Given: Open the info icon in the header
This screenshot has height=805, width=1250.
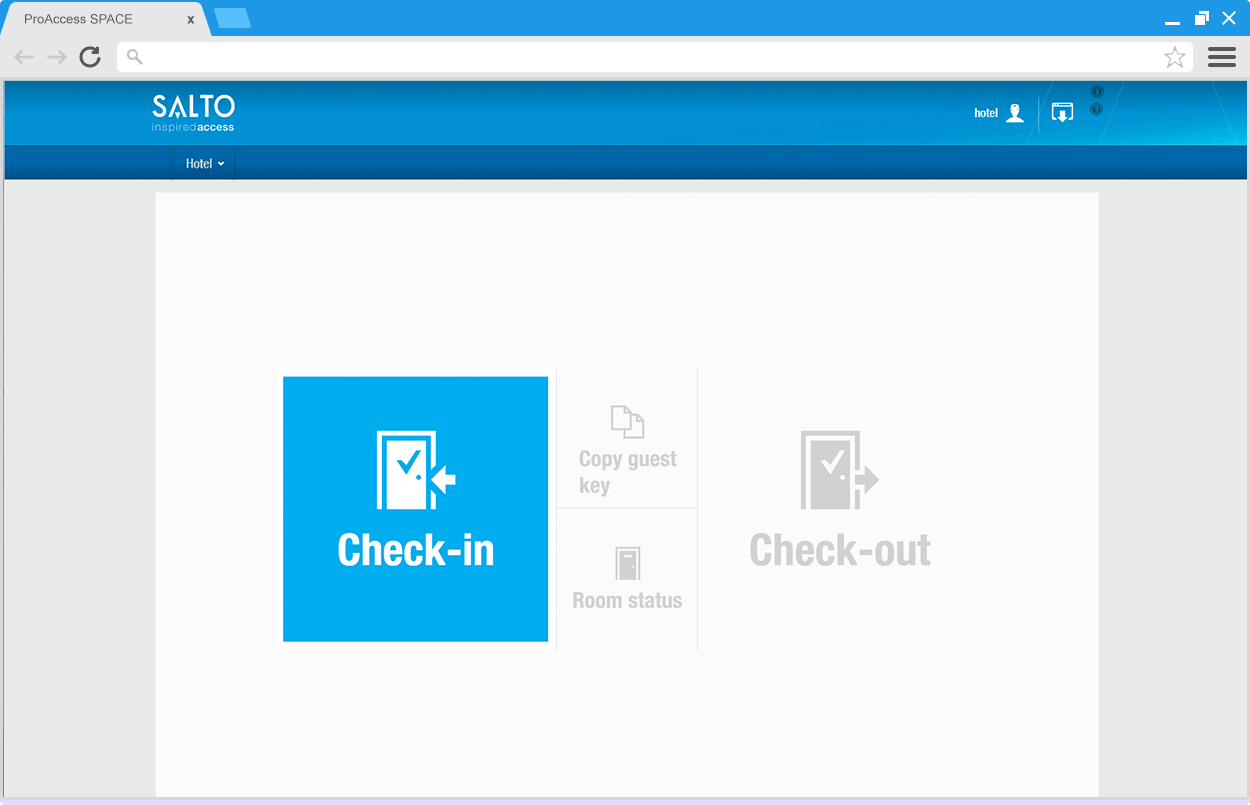Looking at the screenshot, I should point(1097,92).
